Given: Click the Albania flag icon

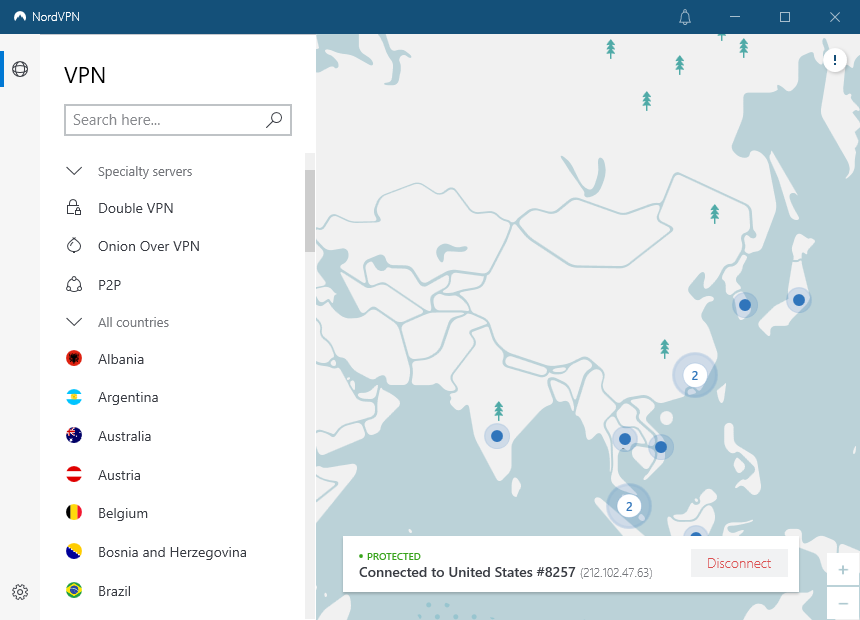Looking at the screenshot, I should click(74, 359).
